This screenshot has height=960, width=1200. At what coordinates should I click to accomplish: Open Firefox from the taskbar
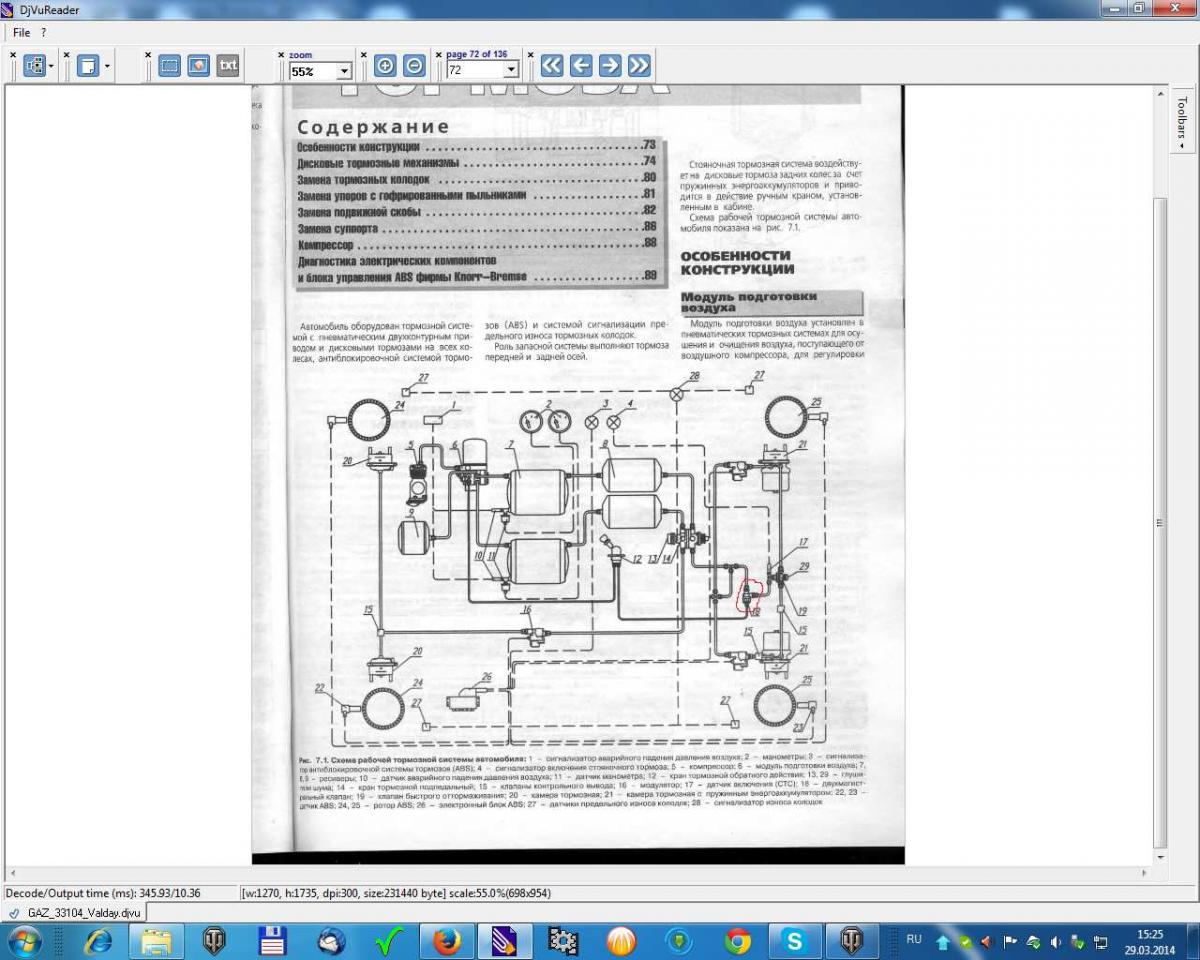tap(446, 941)
